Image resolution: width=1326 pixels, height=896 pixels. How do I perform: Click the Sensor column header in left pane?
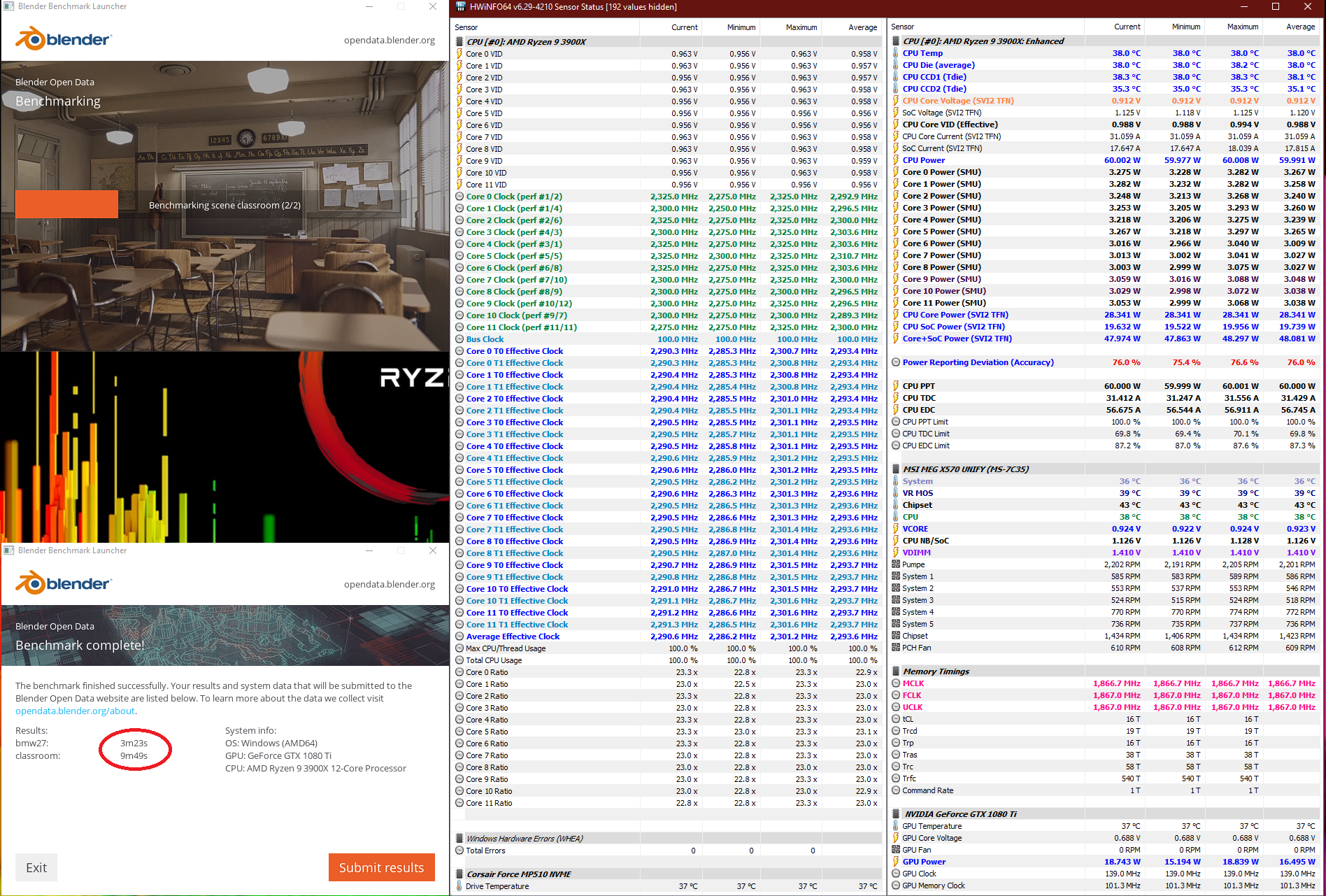(x=546, y=27)
